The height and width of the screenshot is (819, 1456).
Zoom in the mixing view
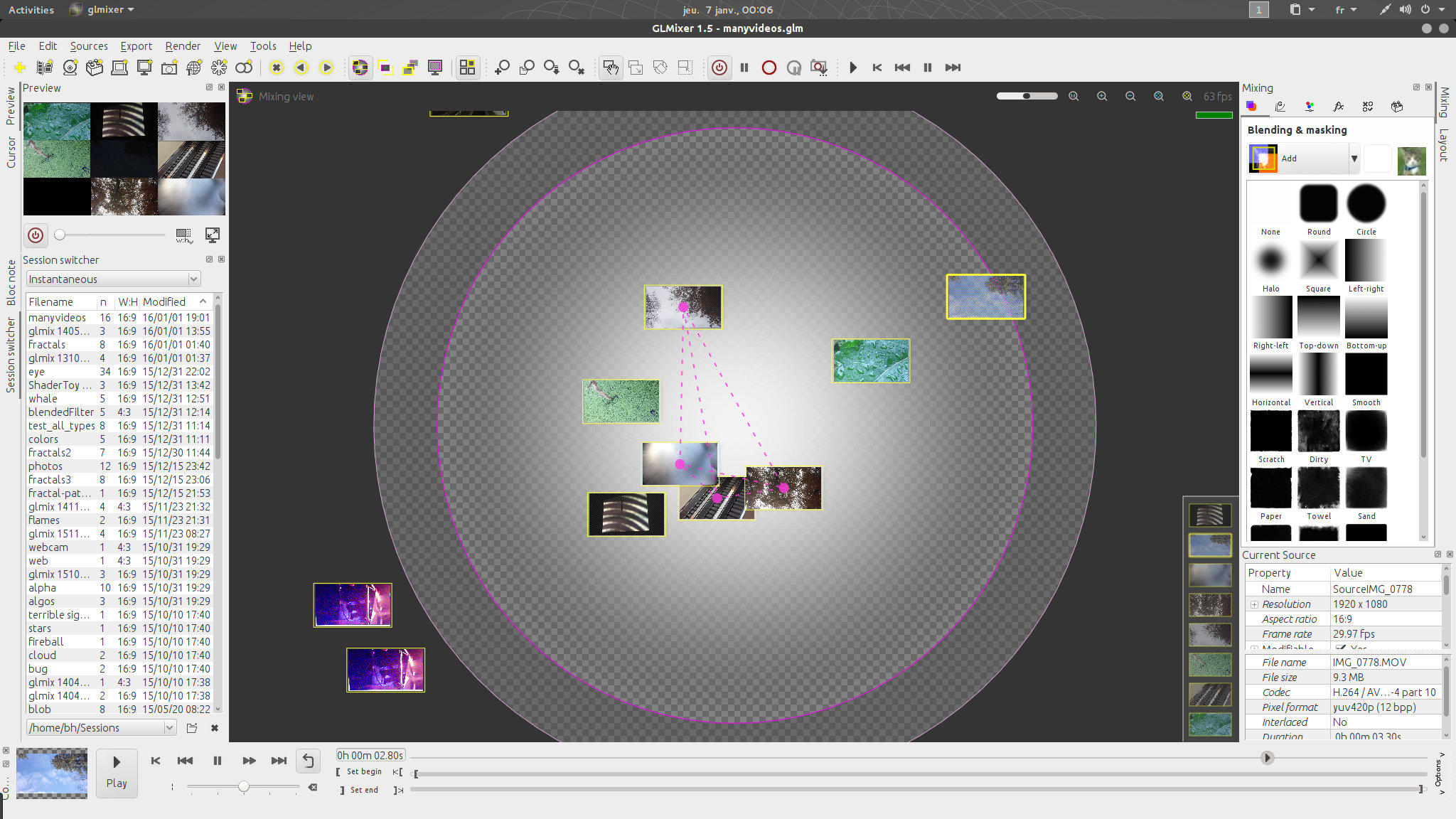[1102, 96]
